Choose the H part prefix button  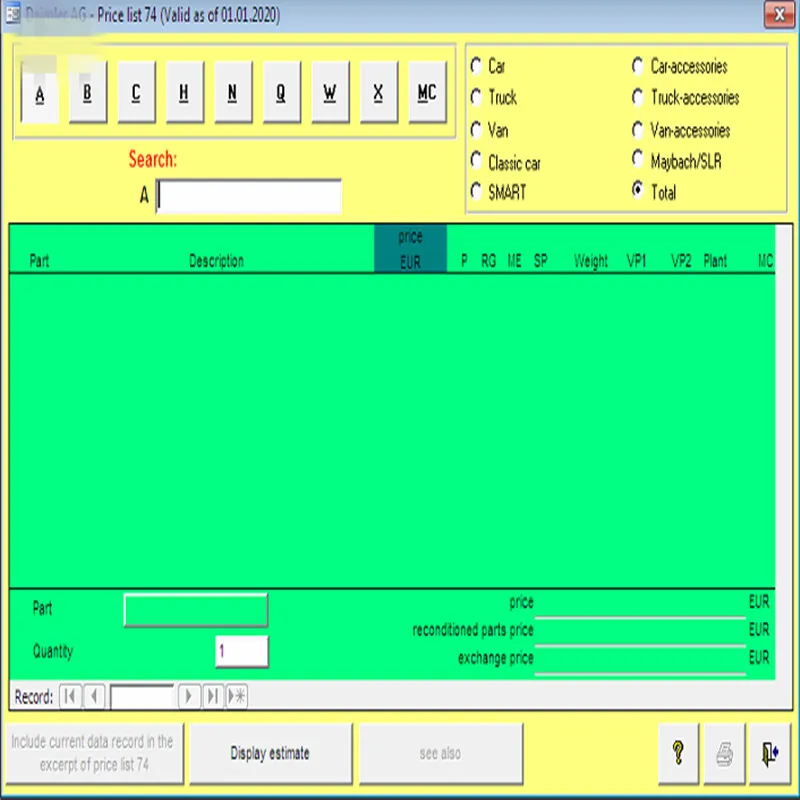coord(185,92)
